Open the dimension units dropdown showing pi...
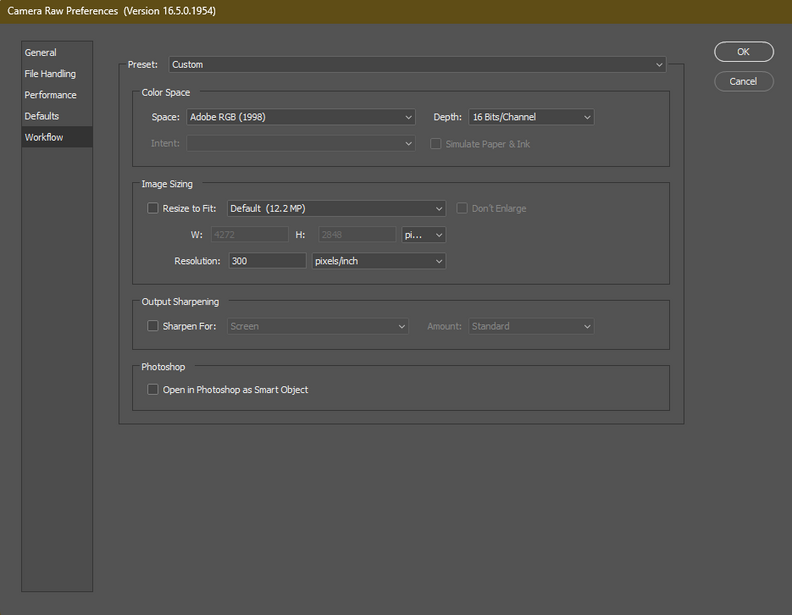 pos(423,235)
